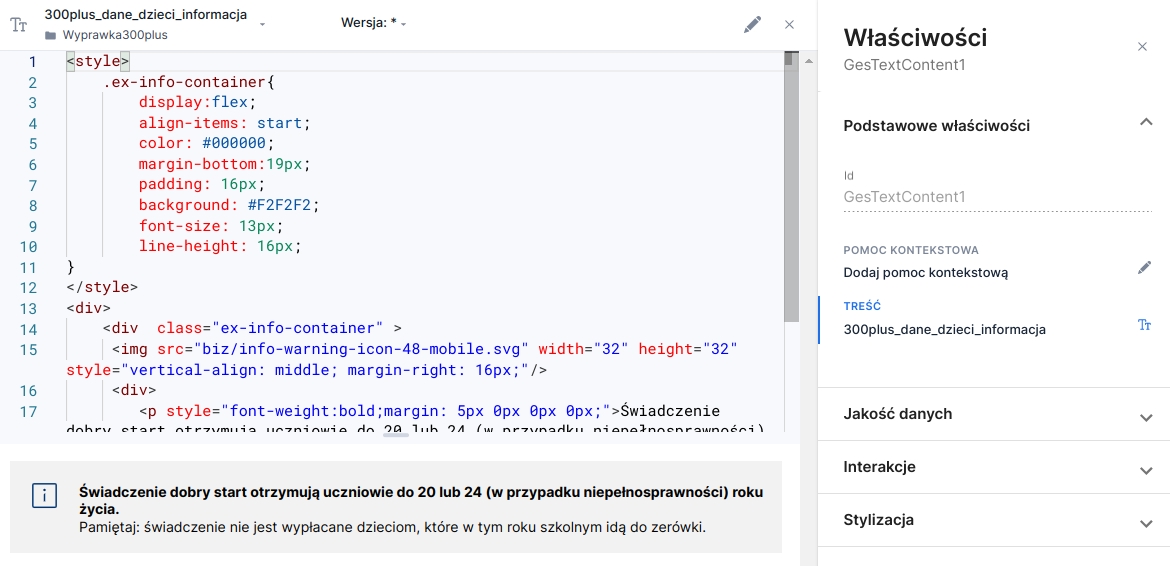Close the Właściwości panel

(x=1143, y=47)
